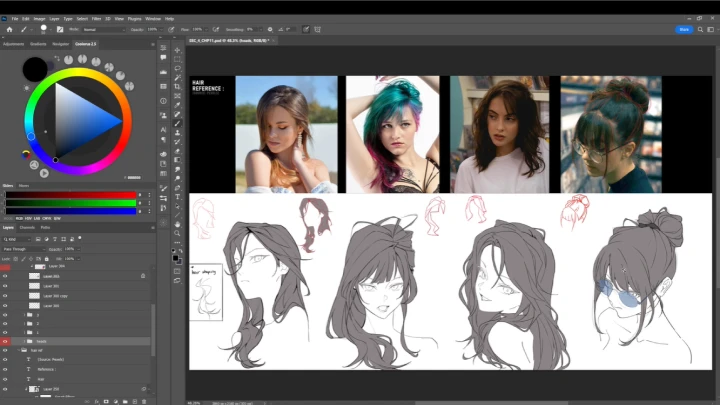This screenshot has height=405, width=720.
Task: Toggle visibility of group 3
Action: 5,315
